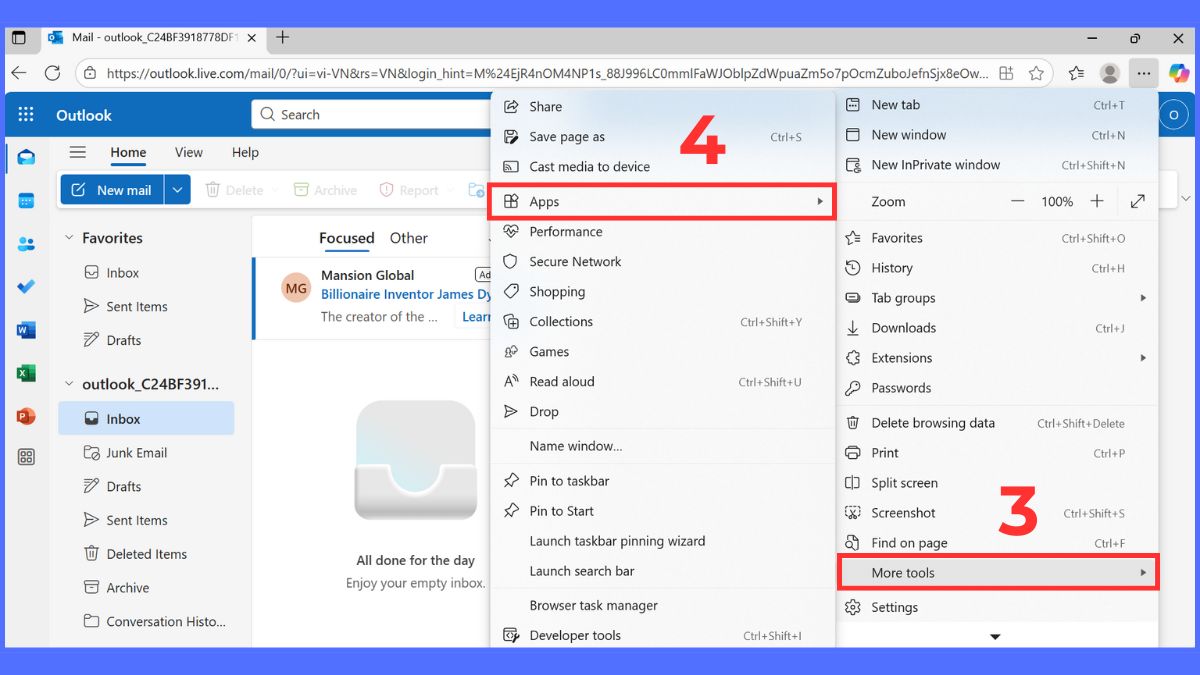Enter full screen via zoom arrow
1200x675 pixels.
(x=1137, y=201)
